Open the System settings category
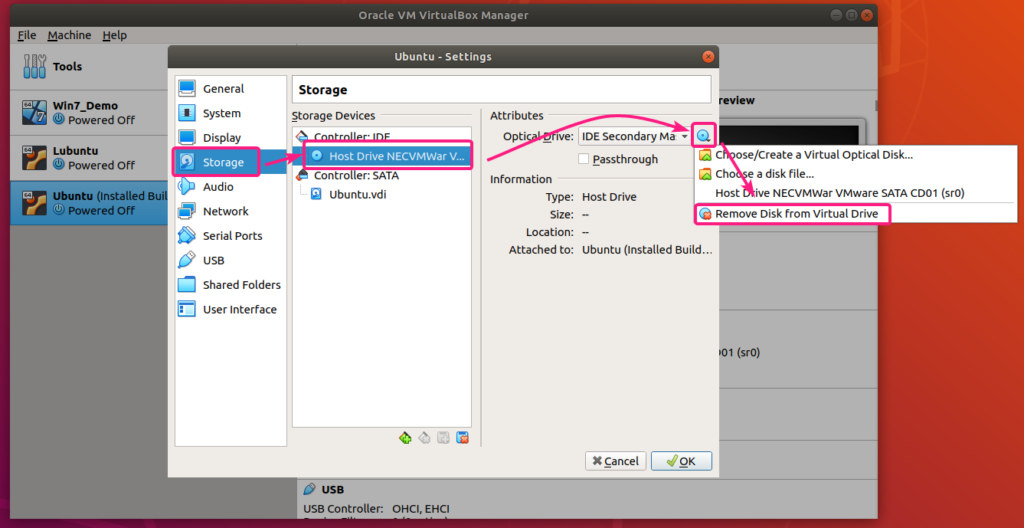 tap(231, 113)
